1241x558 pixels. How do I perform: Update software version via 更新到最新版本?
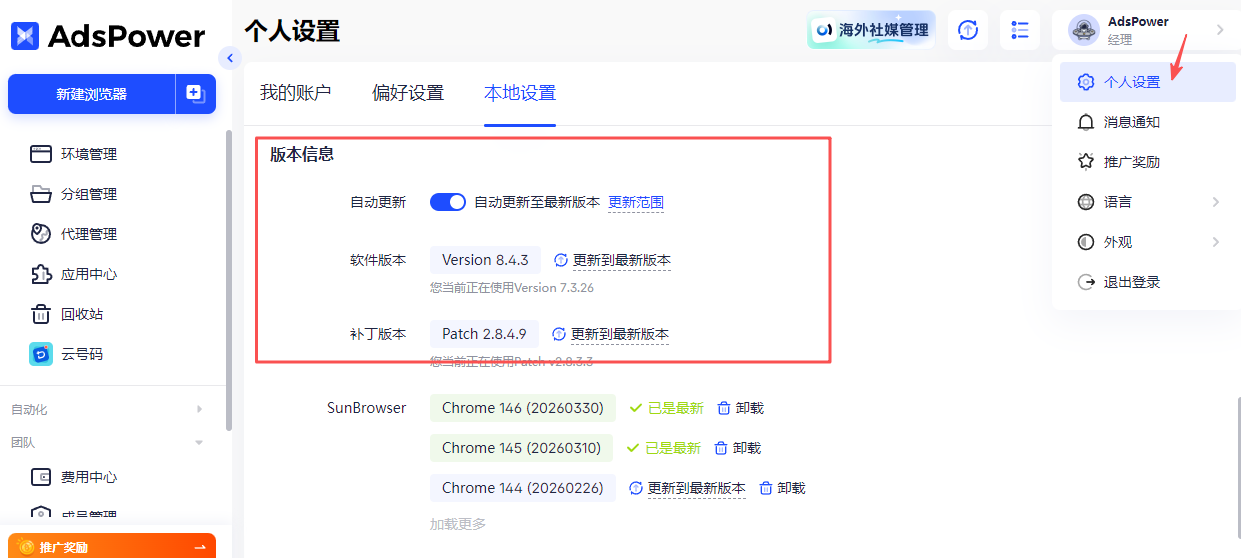621,260
